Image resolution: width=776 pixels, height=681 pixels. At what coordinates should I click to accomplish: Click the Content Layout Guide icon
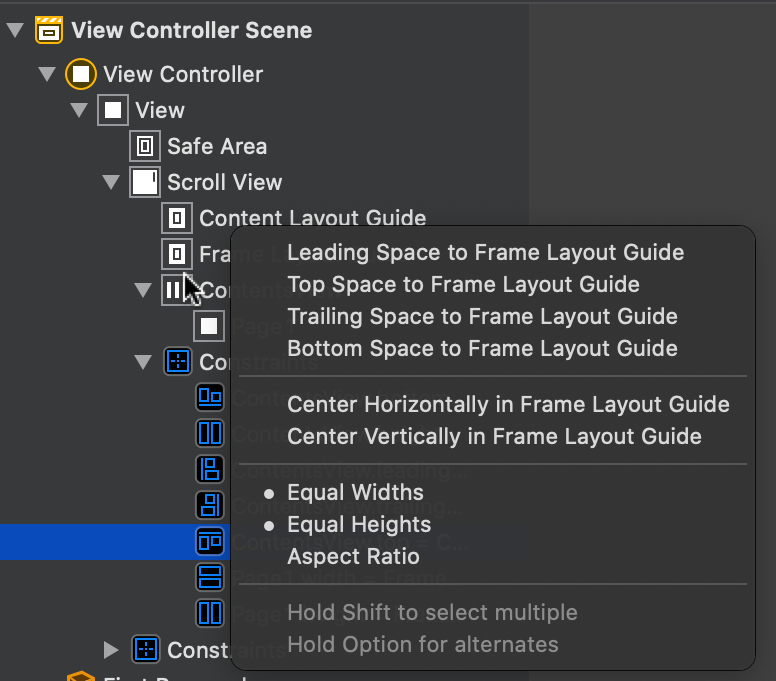pyautogui.click(x=177, y=218)
